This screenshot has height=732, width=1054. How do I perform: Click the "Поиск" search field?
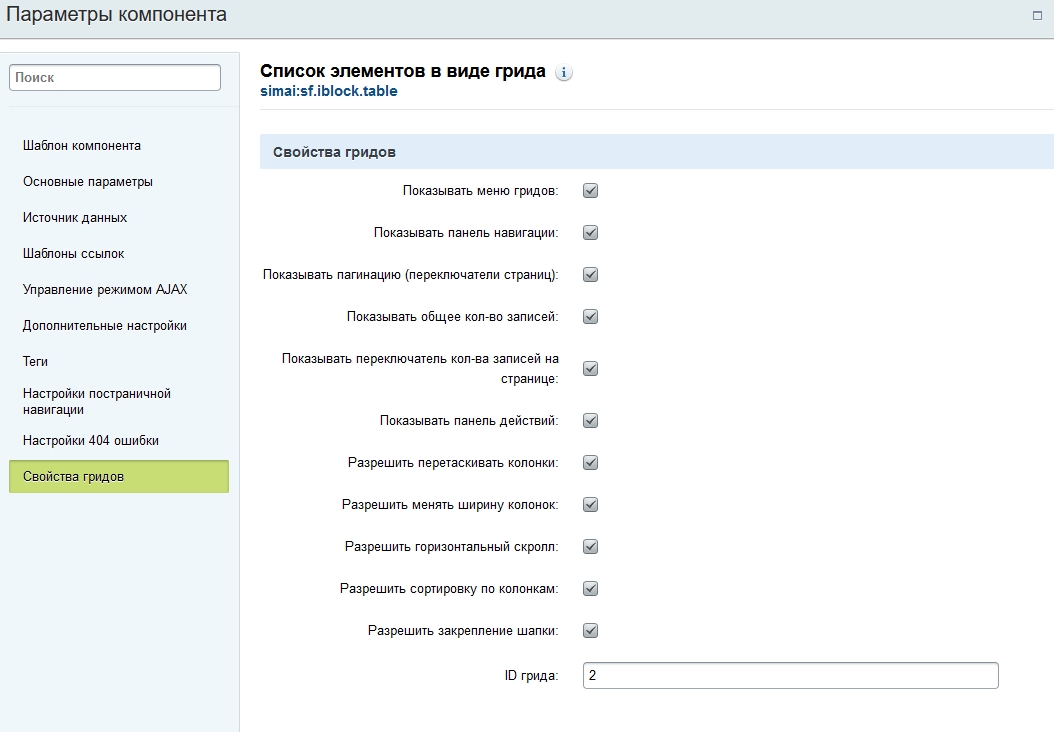click(x=115, y=78)
